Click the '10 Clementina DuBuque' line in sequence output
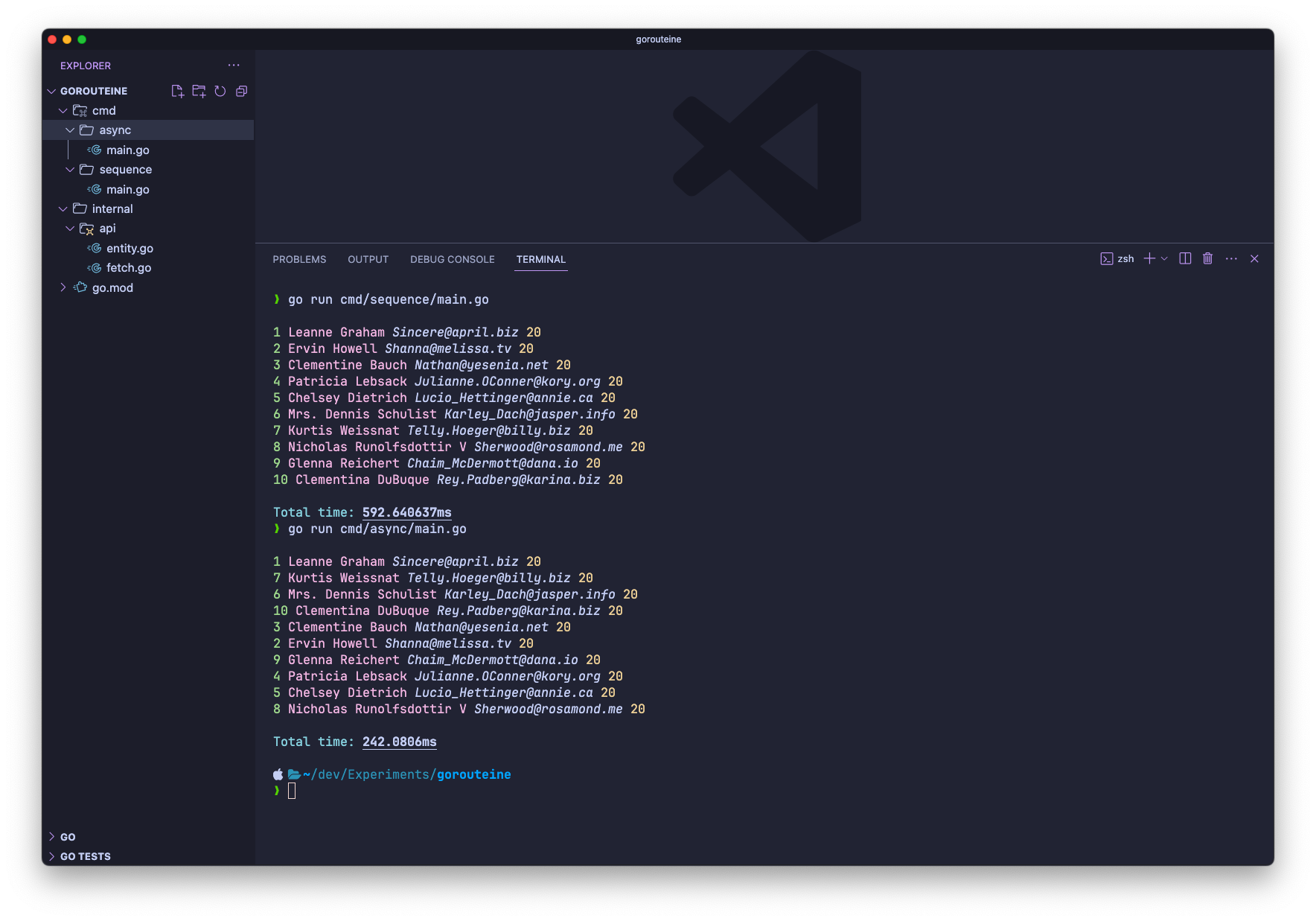Screen dimensions: 1316x921 click(447, 479)
